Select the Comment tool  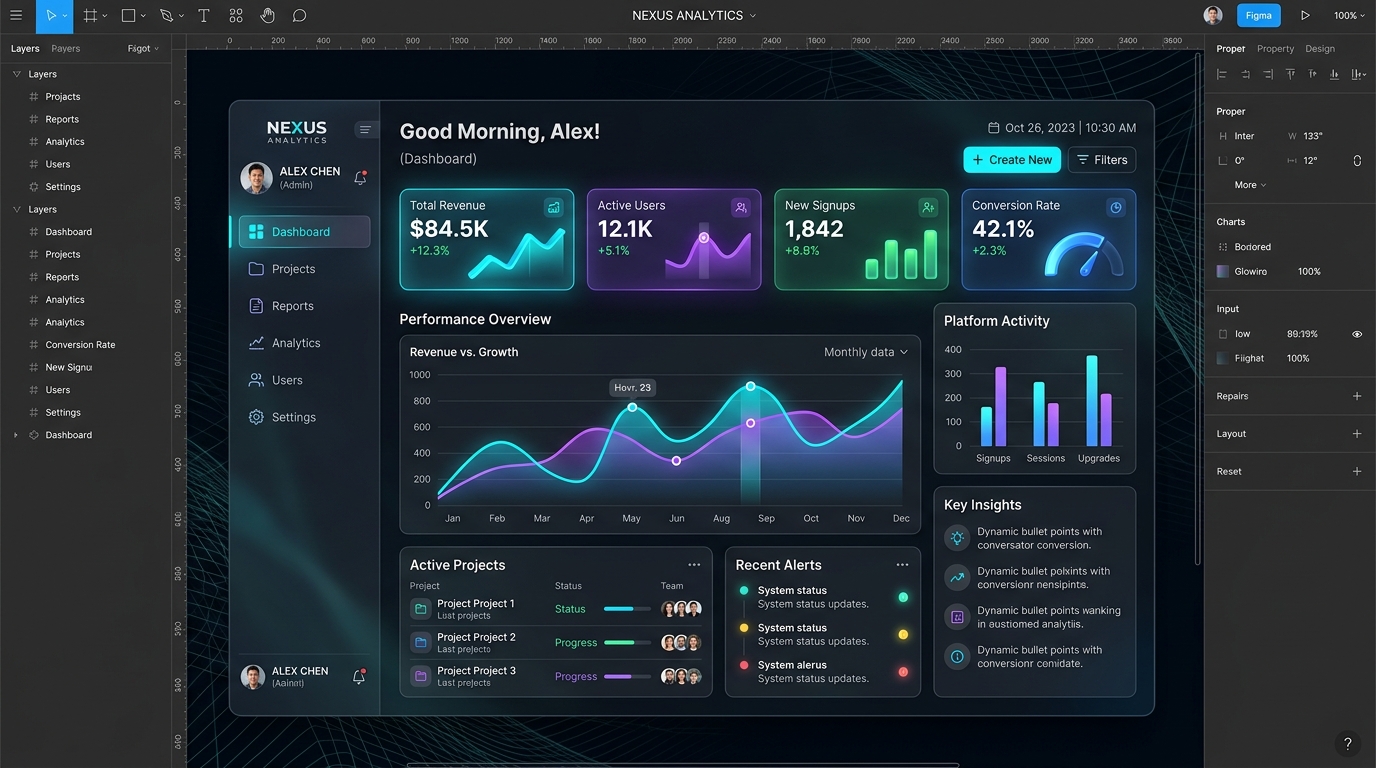click(x=299, y=16)
